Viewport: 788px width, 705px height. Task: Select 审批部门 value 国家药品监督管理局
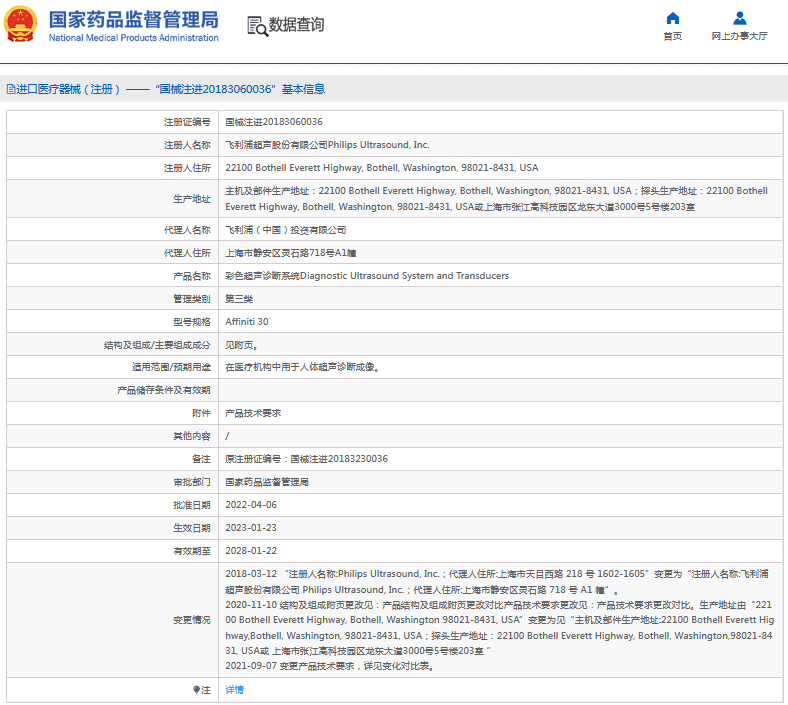[x=267, y=482]
